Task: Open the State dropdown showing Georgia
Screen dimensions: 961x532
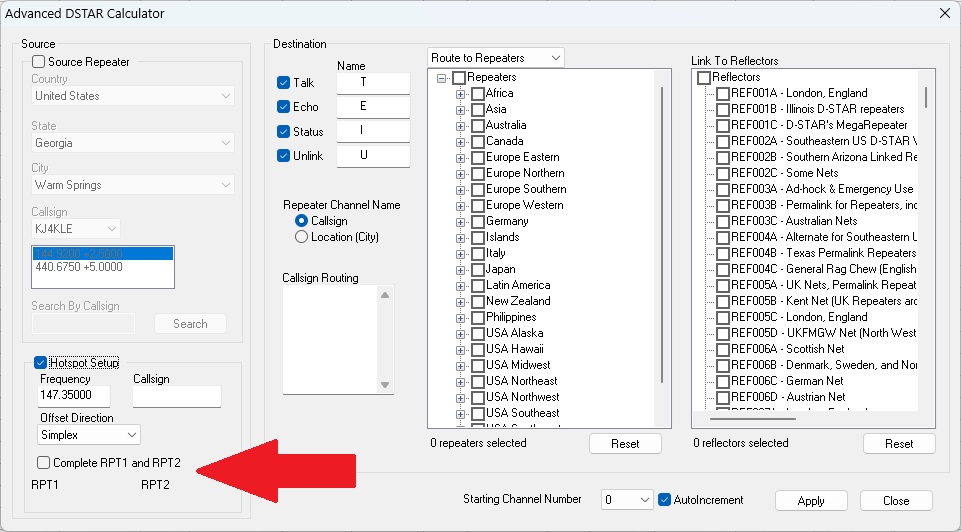Action: 132,143
